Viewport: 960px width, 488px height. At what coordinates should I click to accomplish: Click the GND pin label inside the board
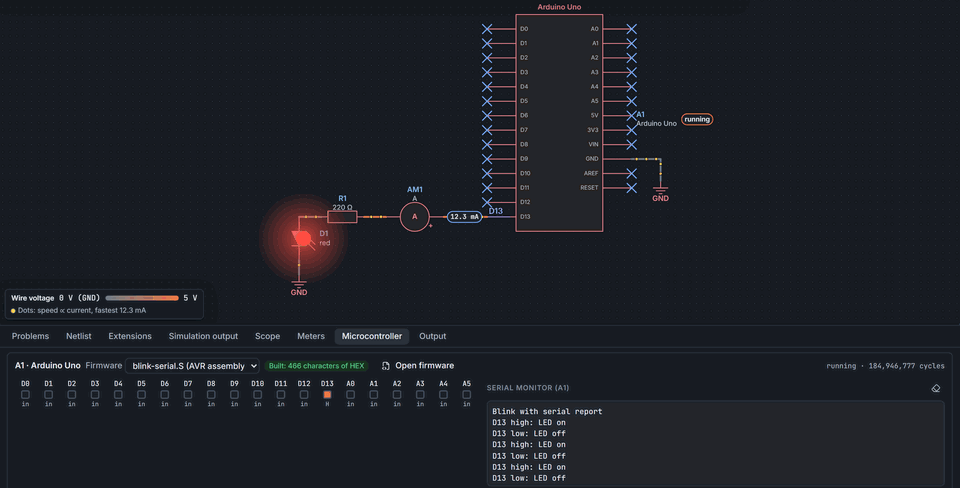pos(592,159)
